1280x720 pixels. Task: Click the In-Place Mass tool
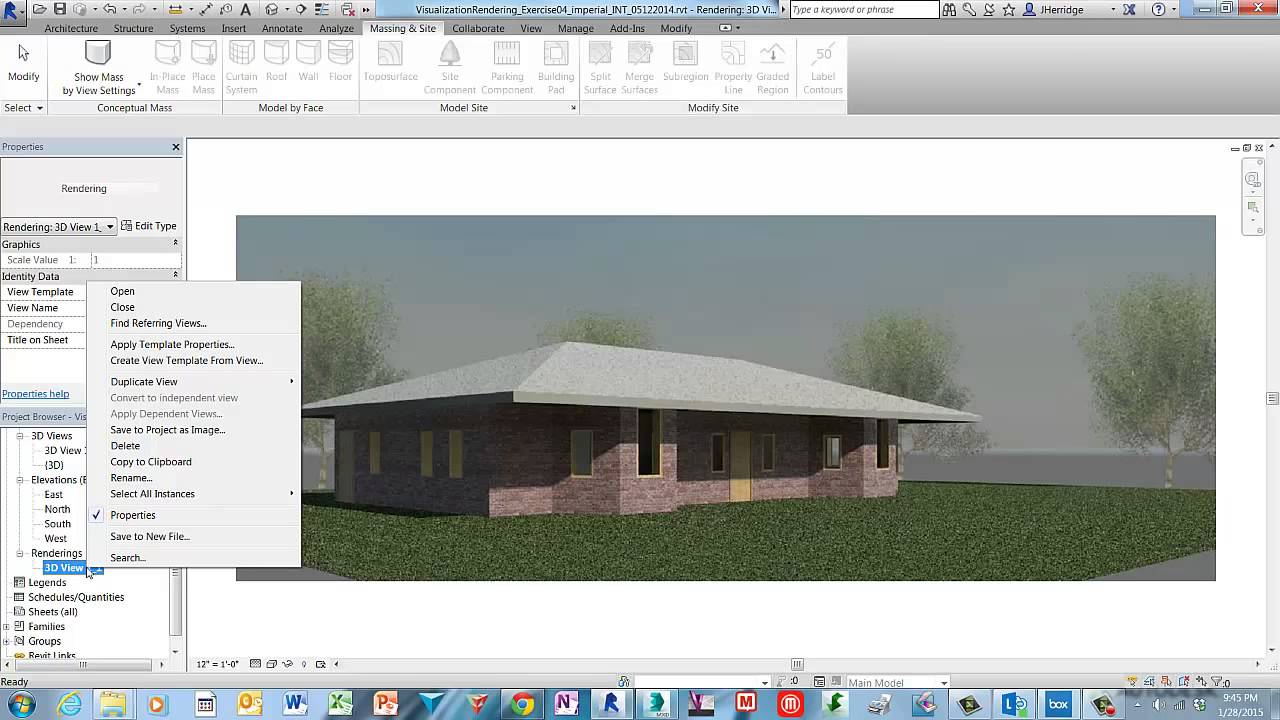[x=167, y=68]
